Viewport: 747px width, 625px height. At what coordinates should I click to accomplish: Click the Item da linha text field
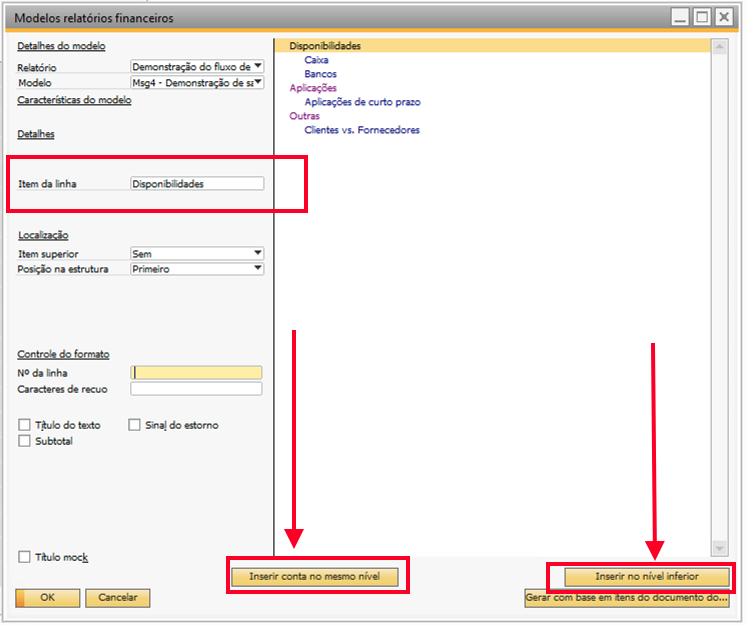tap(197, 184)
